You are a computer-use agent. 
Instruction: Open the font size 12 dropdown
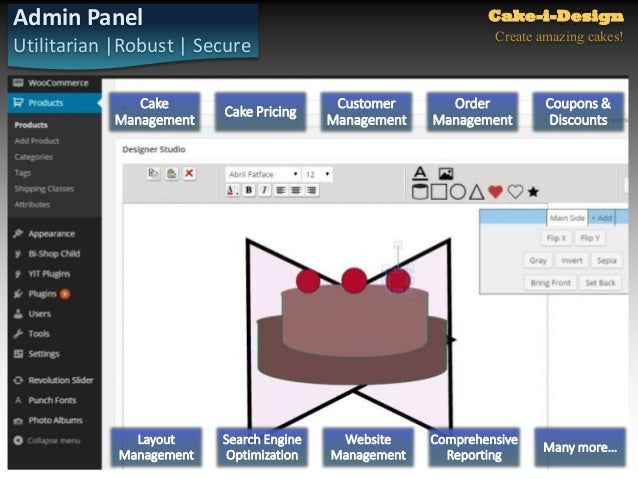point(317,174)
